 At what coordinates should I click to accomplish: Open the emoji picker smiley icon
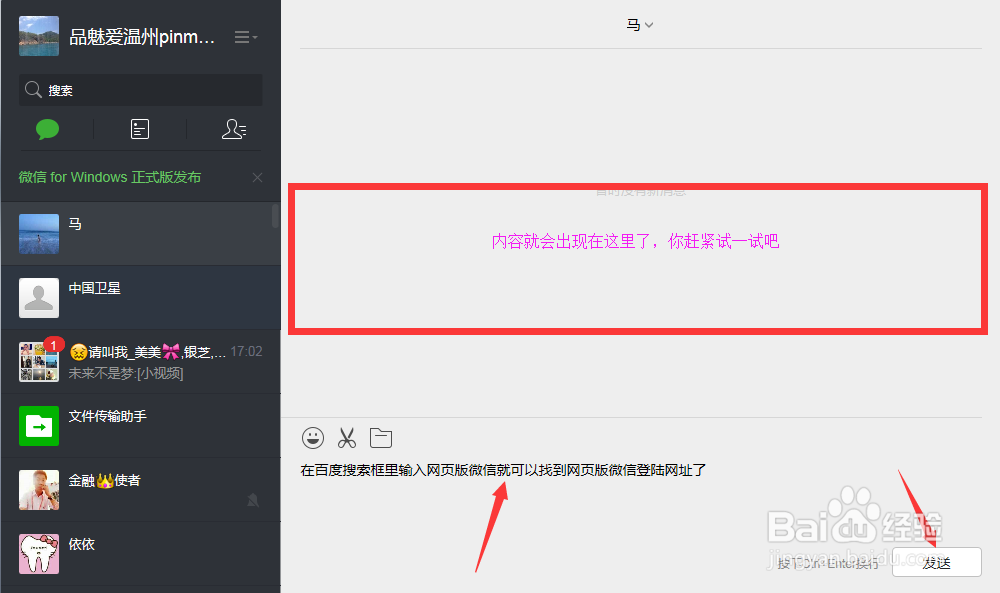tap(312, 438)
